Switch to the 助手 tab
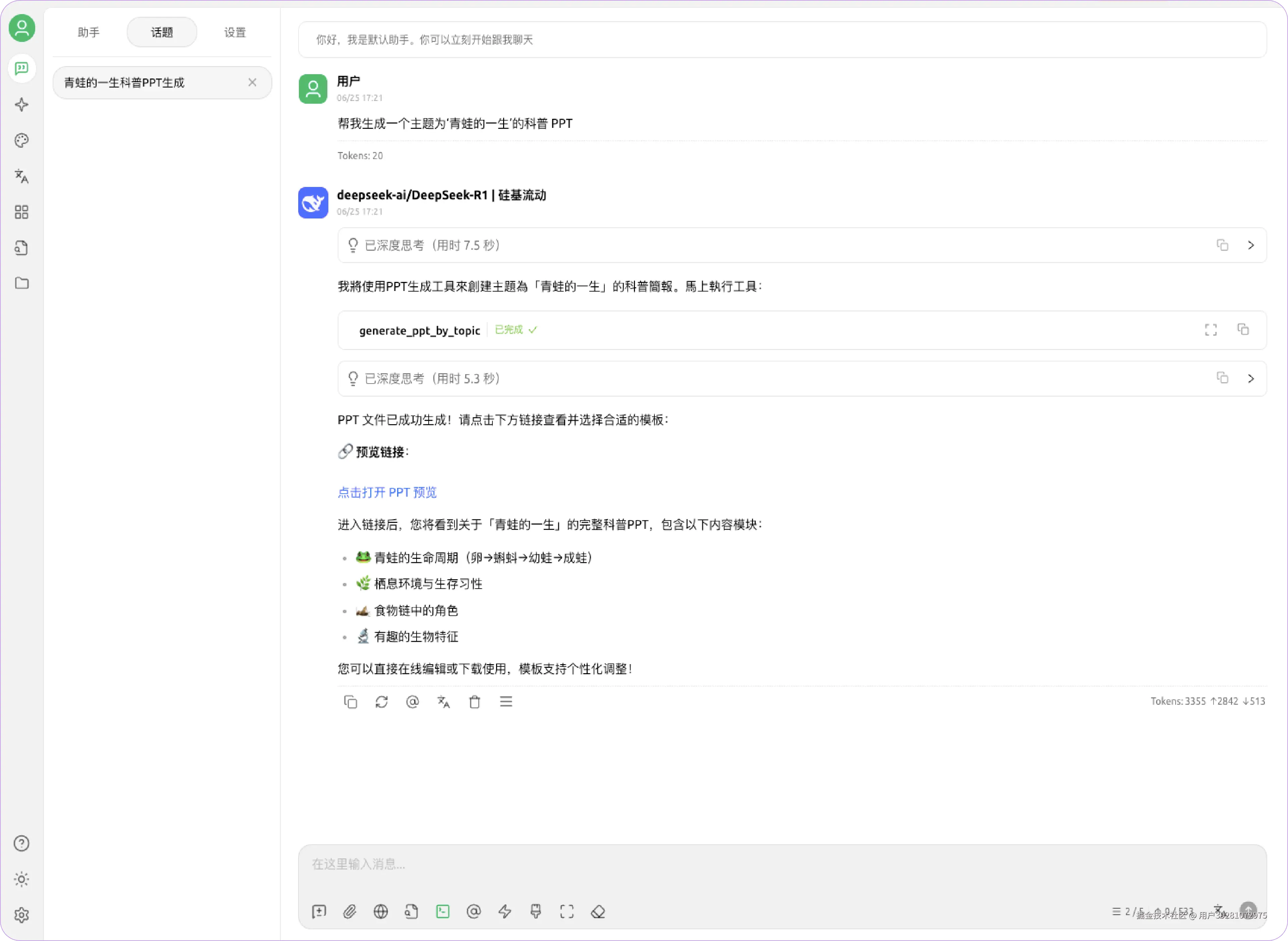Viewport: 1288px width, 941px height. tap(88, 33)
